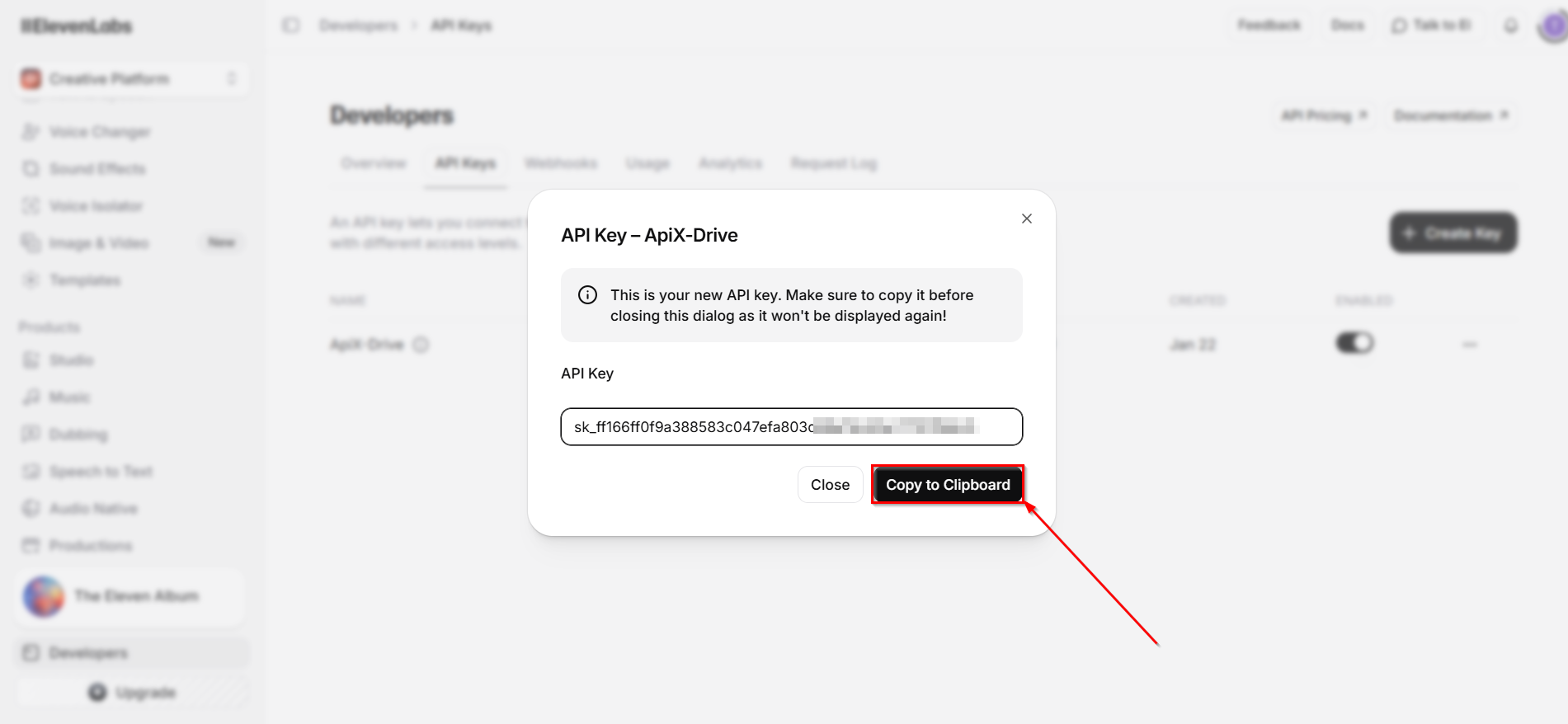Image resolution: width=1568 pixels, height=724 pixels.
Task: Click the Close button in dialog
Action: (830, 485)
